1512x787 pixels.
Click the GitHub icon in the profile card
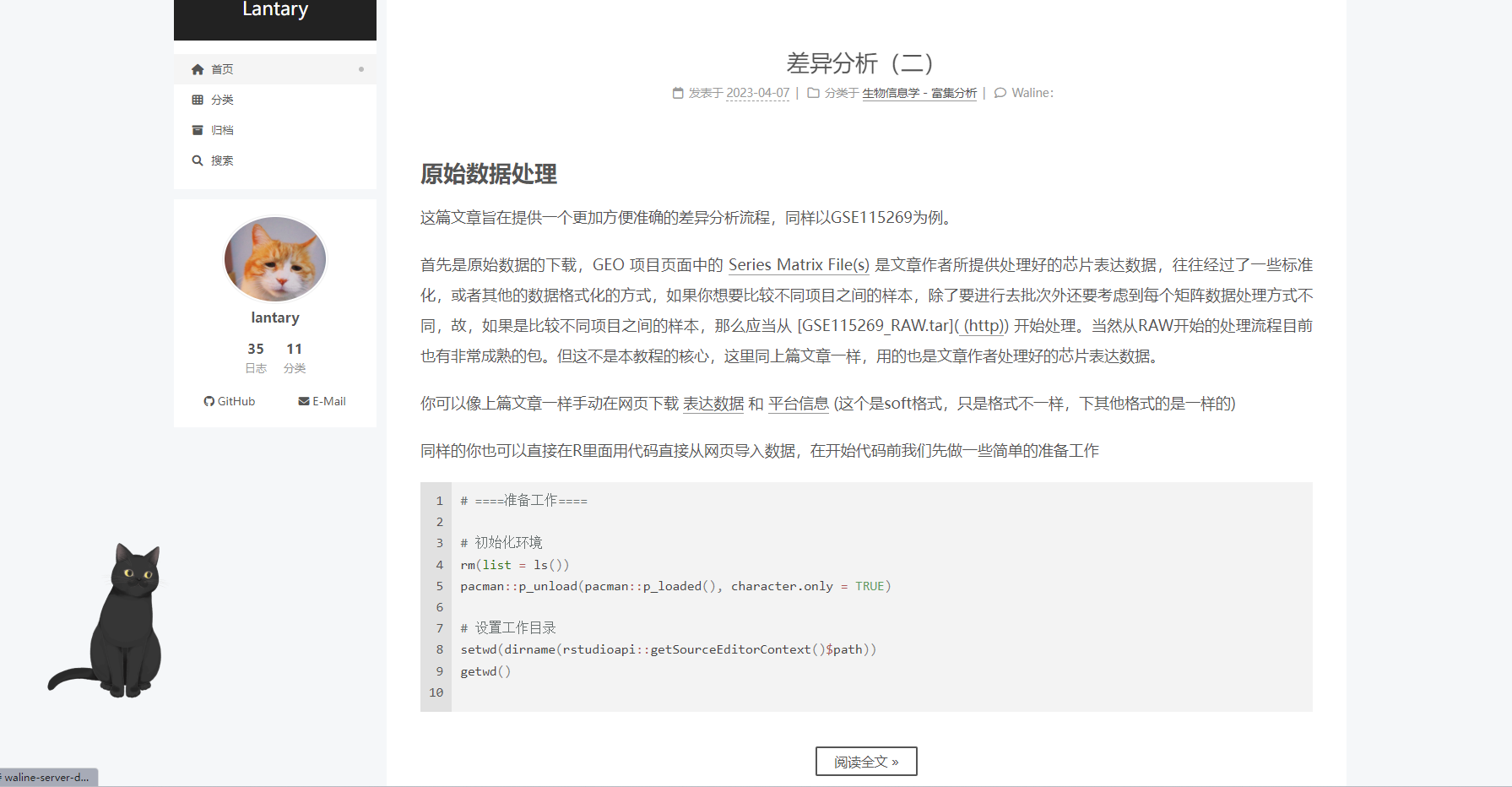[209, 400]
